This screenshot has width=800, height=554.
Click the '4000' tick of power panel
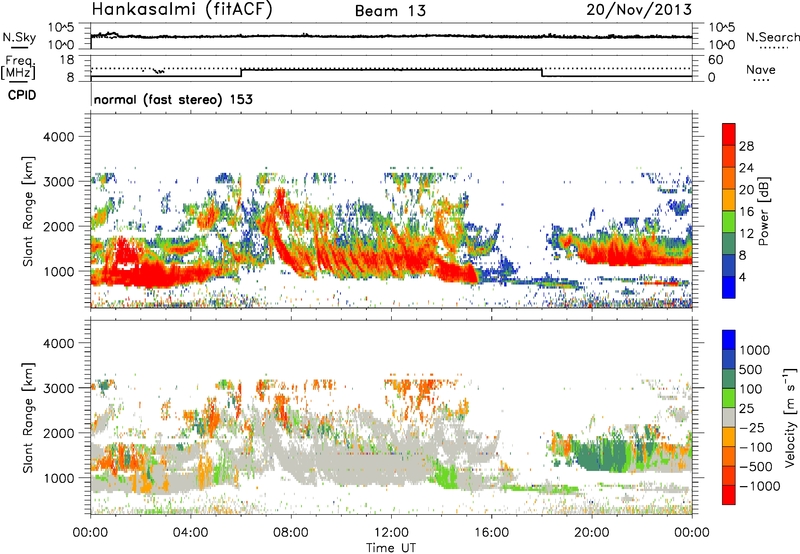click(x=59, y=137)
